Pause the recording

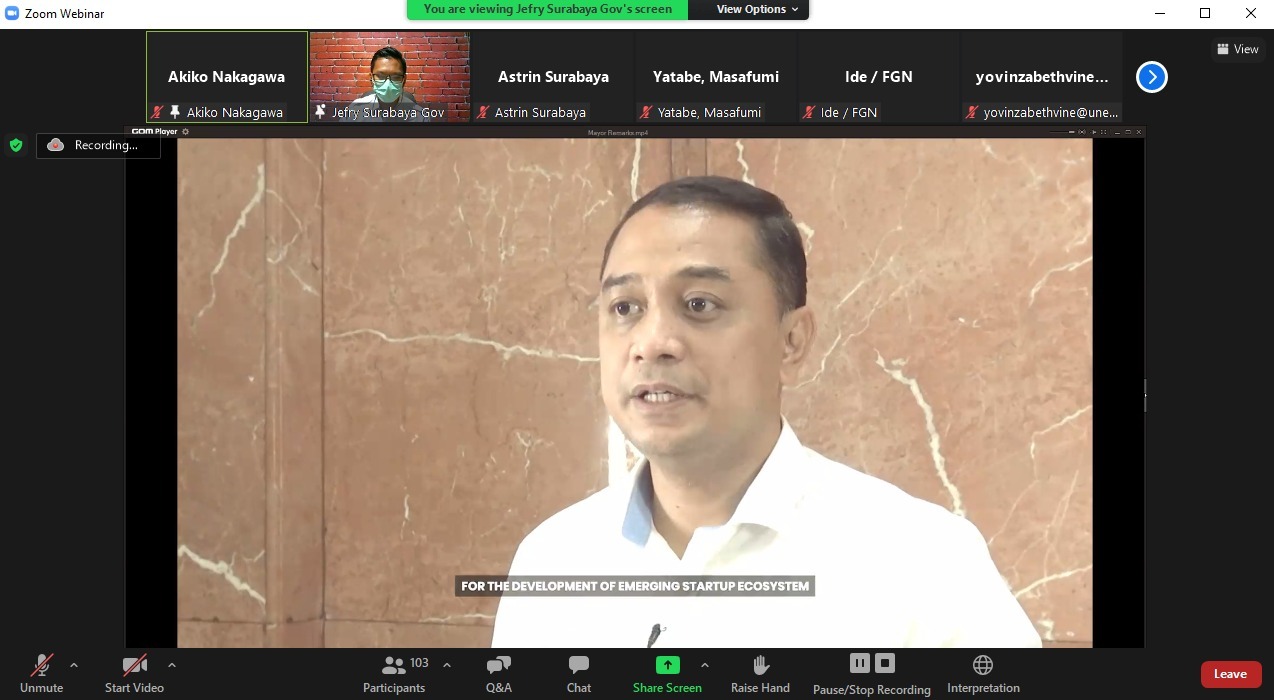coord(859,663)
